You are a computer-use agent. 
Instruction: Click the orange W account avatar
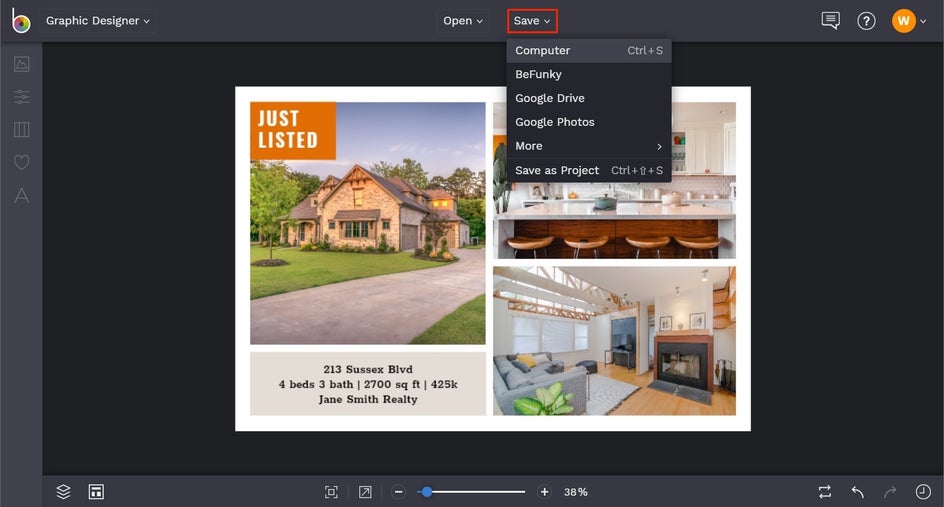[903, 21]
